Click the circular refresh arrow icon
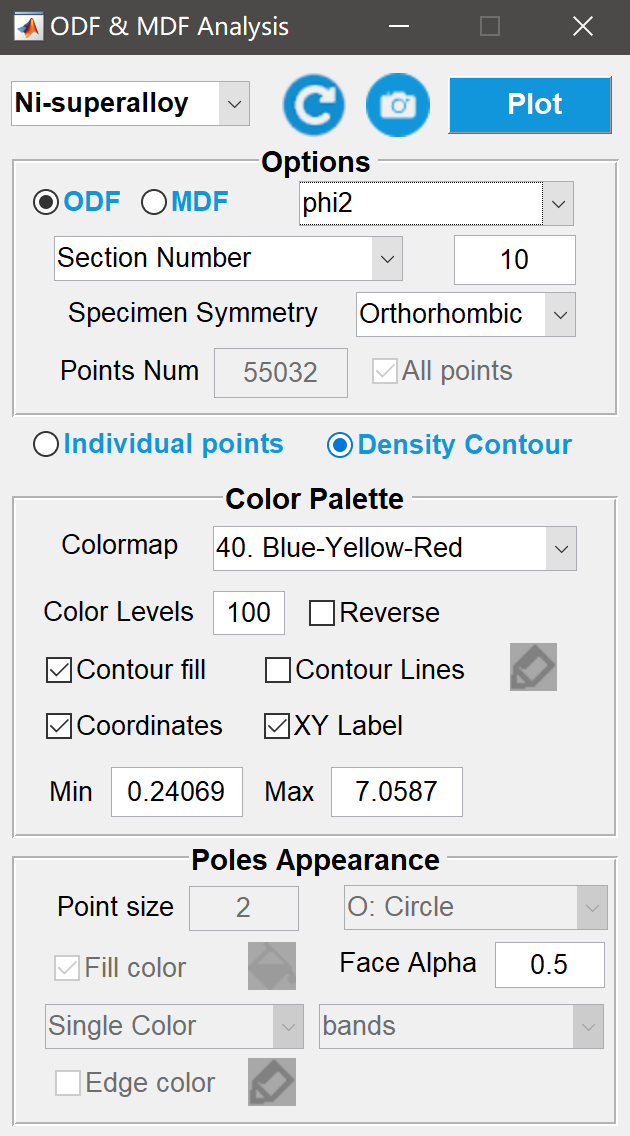The height and width of the screenshot is (1136, 630). [314, 105]
